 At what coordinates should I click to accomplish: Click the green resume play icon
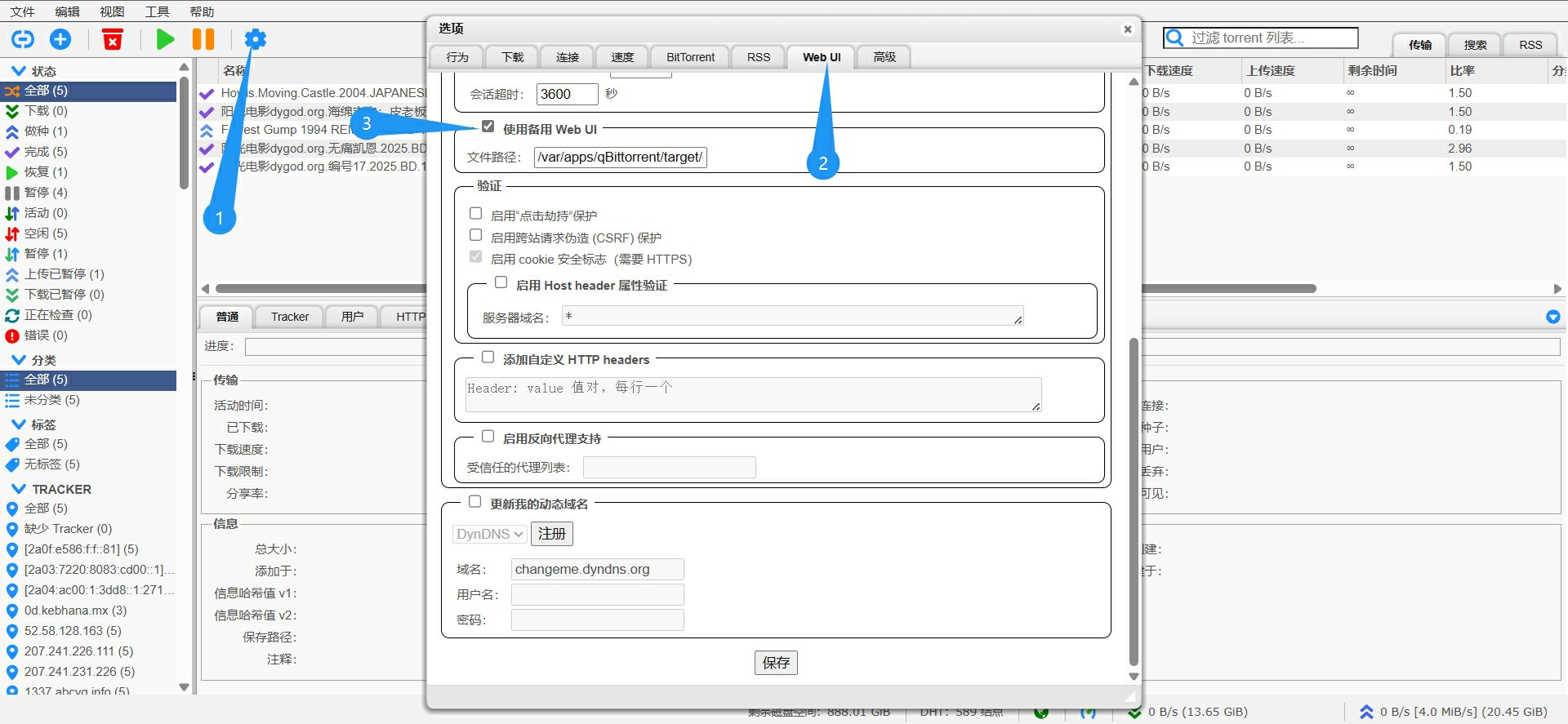(165, 39)
